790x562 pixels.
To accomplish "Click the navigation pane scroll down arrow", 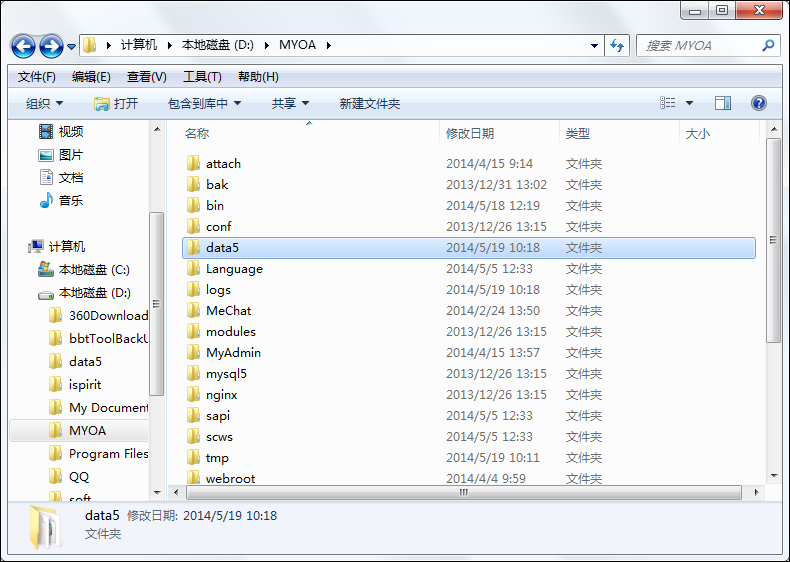I will click(157, 492).
